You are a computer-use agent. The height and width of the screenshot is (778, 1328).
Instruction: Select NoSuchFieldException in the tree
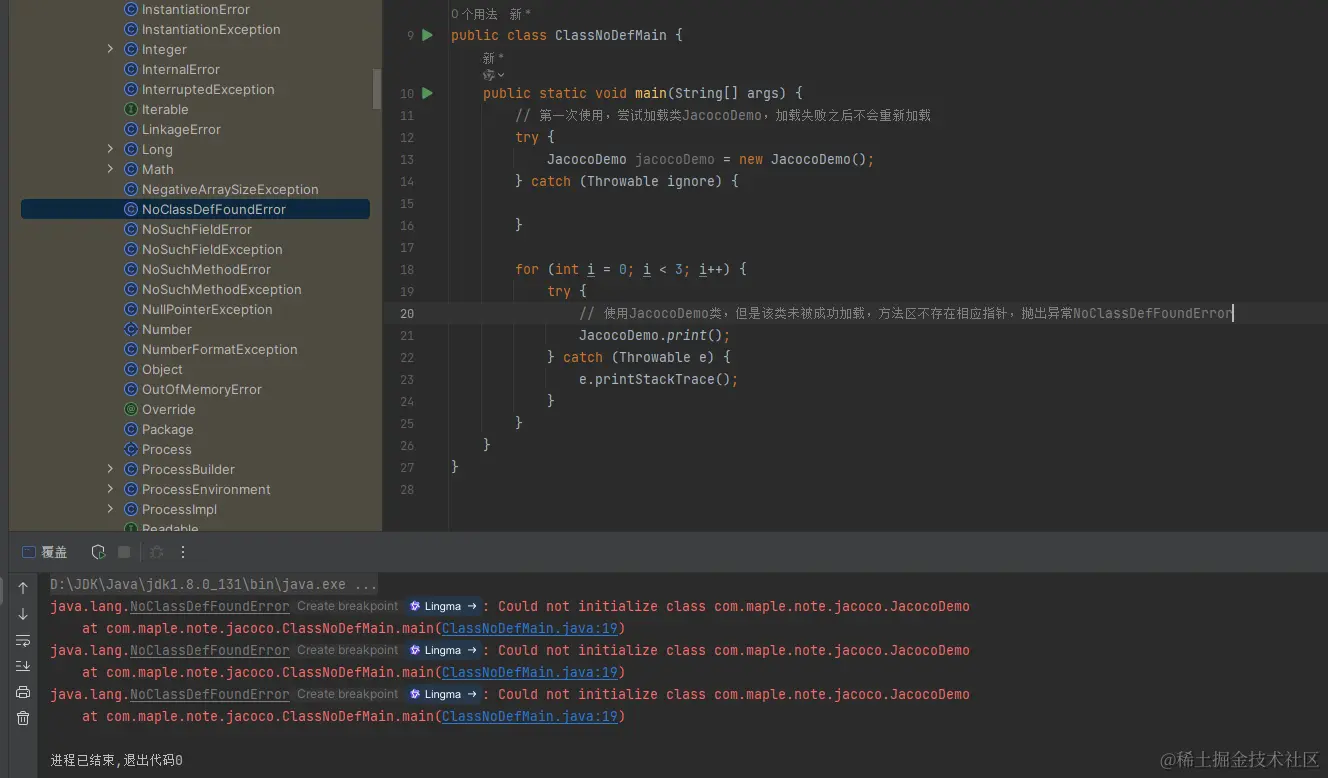pos(212,249)
